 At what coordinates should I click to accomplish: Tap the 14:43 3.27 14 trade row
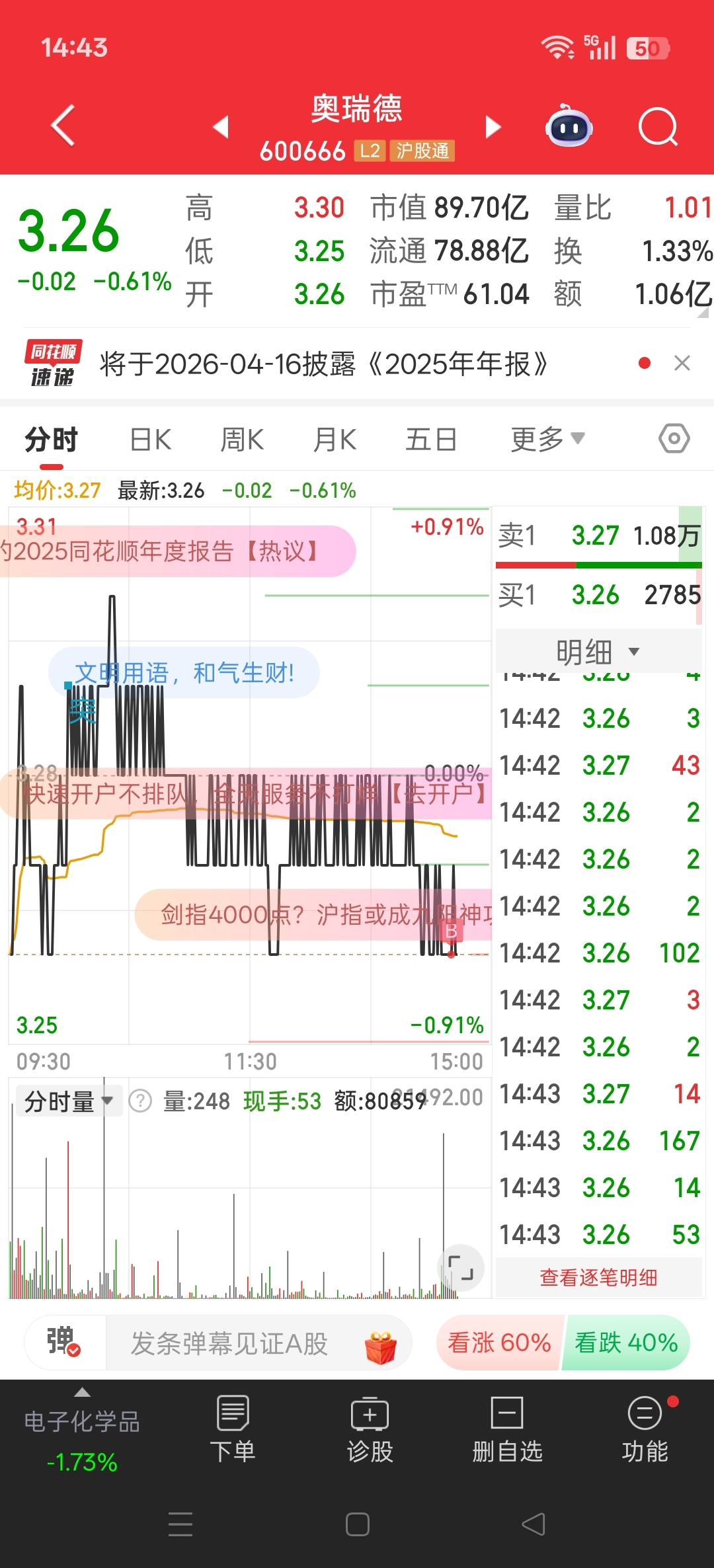[598, 1094]
